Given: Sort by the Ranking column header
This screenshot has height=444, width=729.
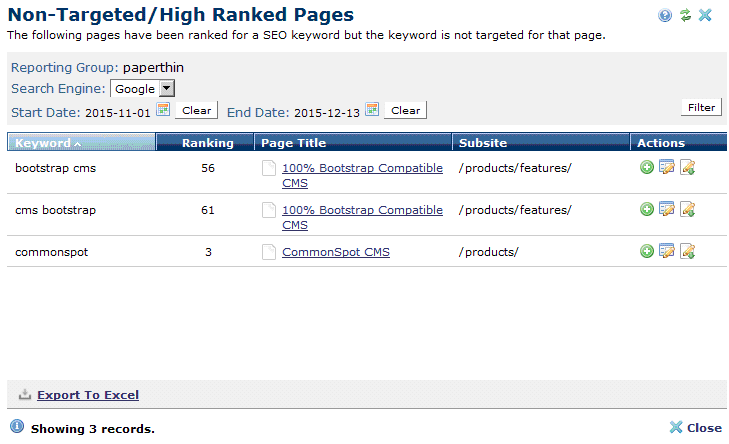Looking at the screenshot, I should point(207,143).
